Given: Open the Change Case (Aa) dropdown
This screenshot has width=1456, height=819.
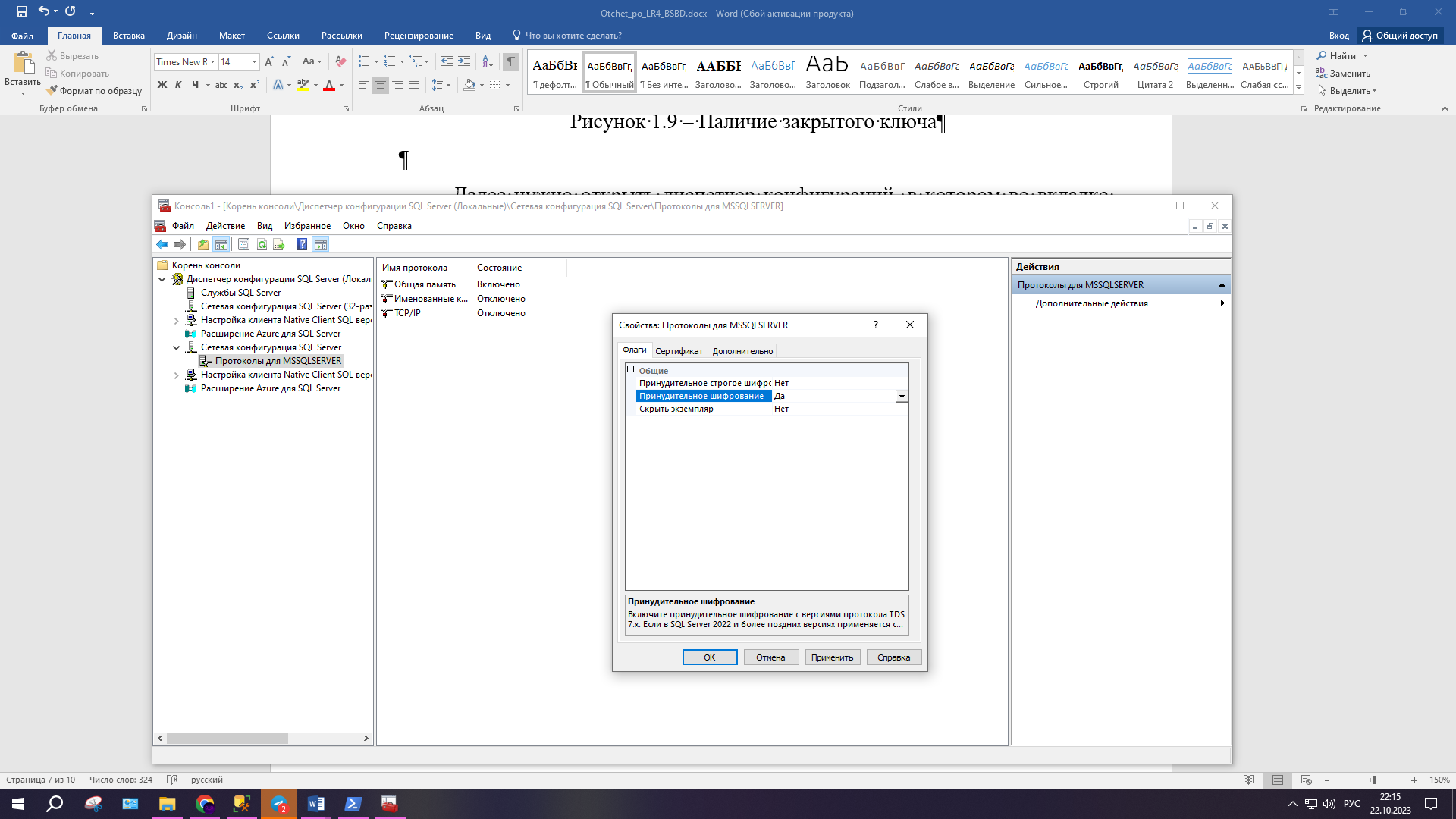Looking at the screenshot, I should coord(312,61).
